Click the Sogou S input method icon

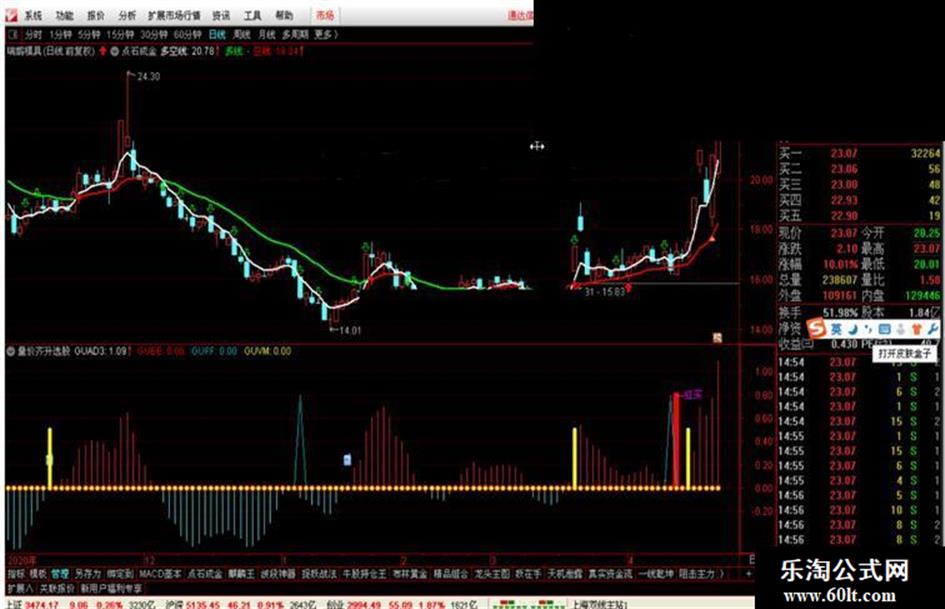pyautogui.click(x=816, y=329)
